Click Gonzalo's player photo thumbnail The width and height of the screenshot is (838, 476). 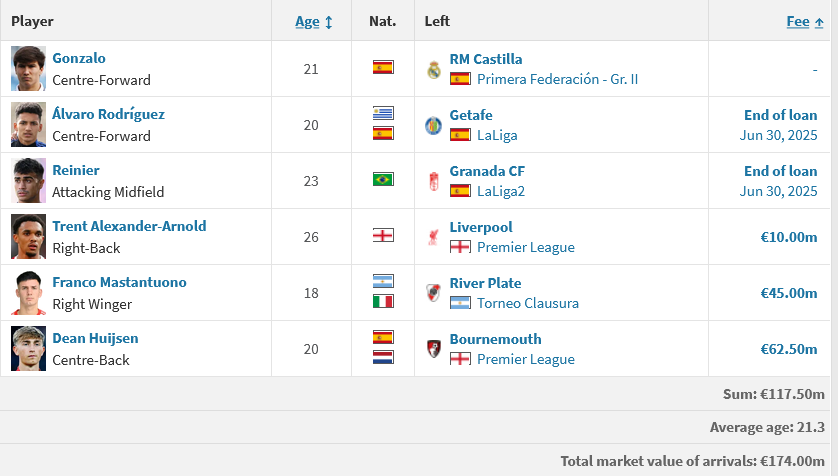click(28, 68)
